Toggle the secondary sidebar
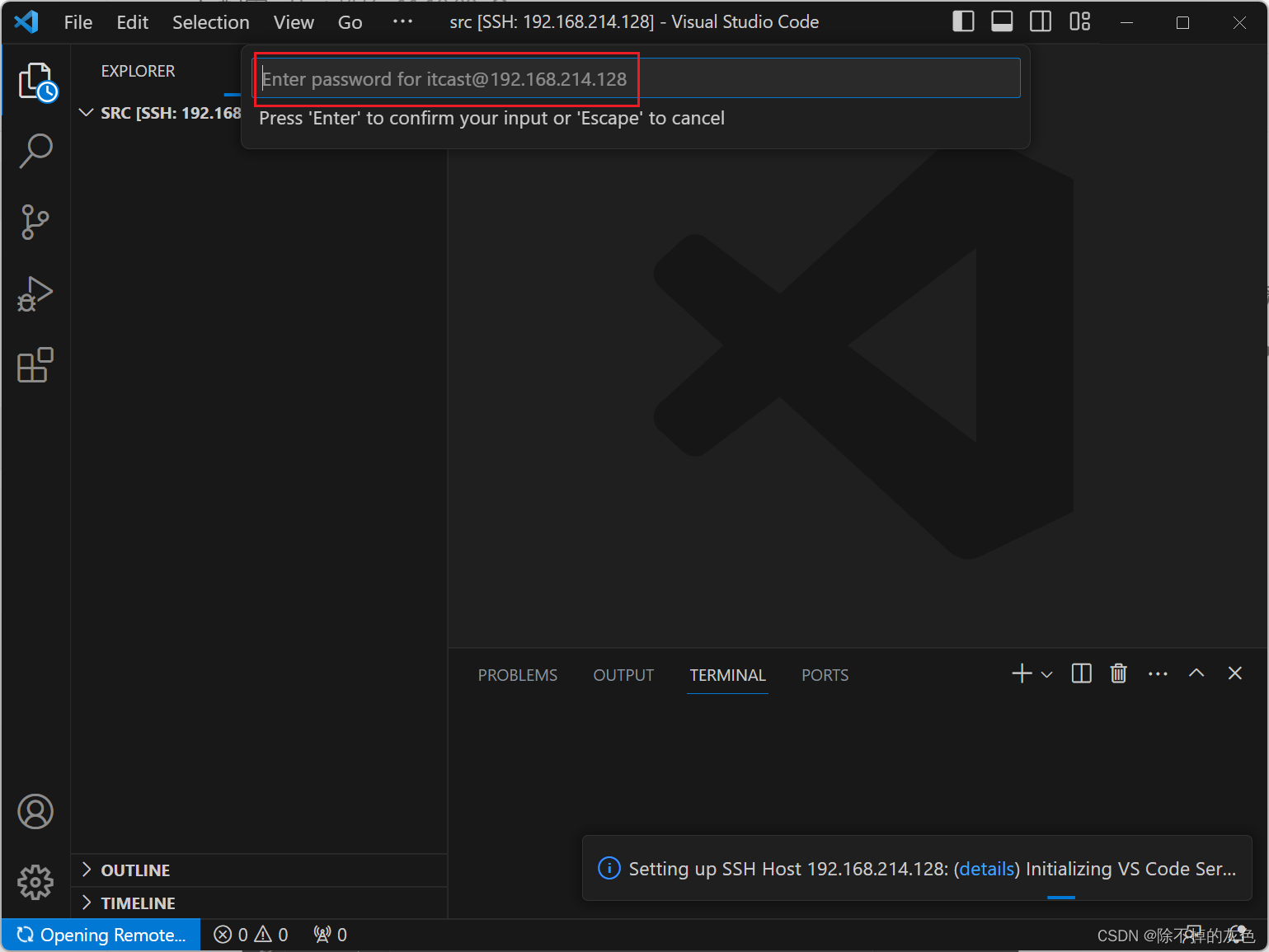 click(1040, 21)
